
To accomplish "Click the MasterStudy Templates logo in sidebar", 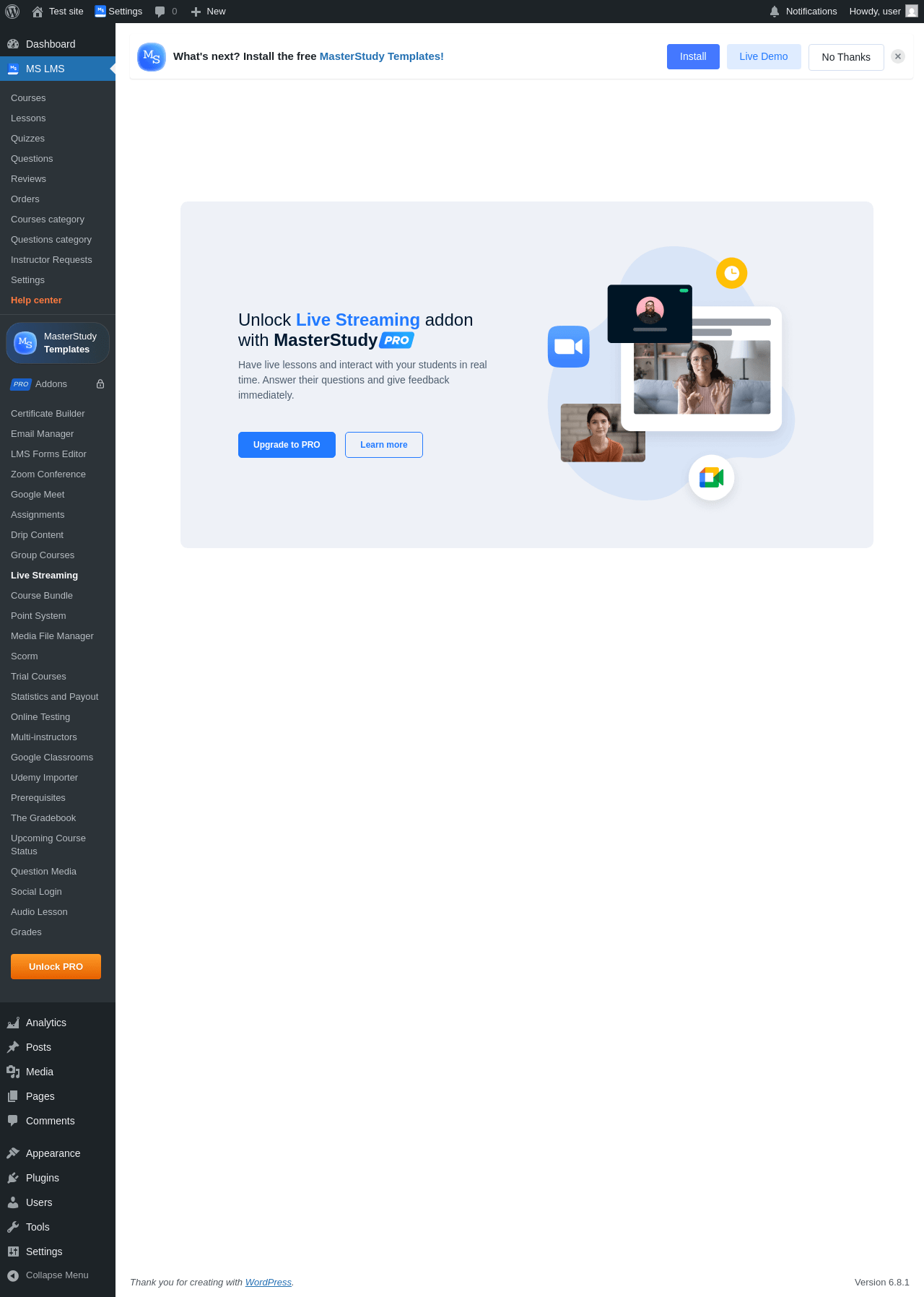I will click(x=25, y=343).
